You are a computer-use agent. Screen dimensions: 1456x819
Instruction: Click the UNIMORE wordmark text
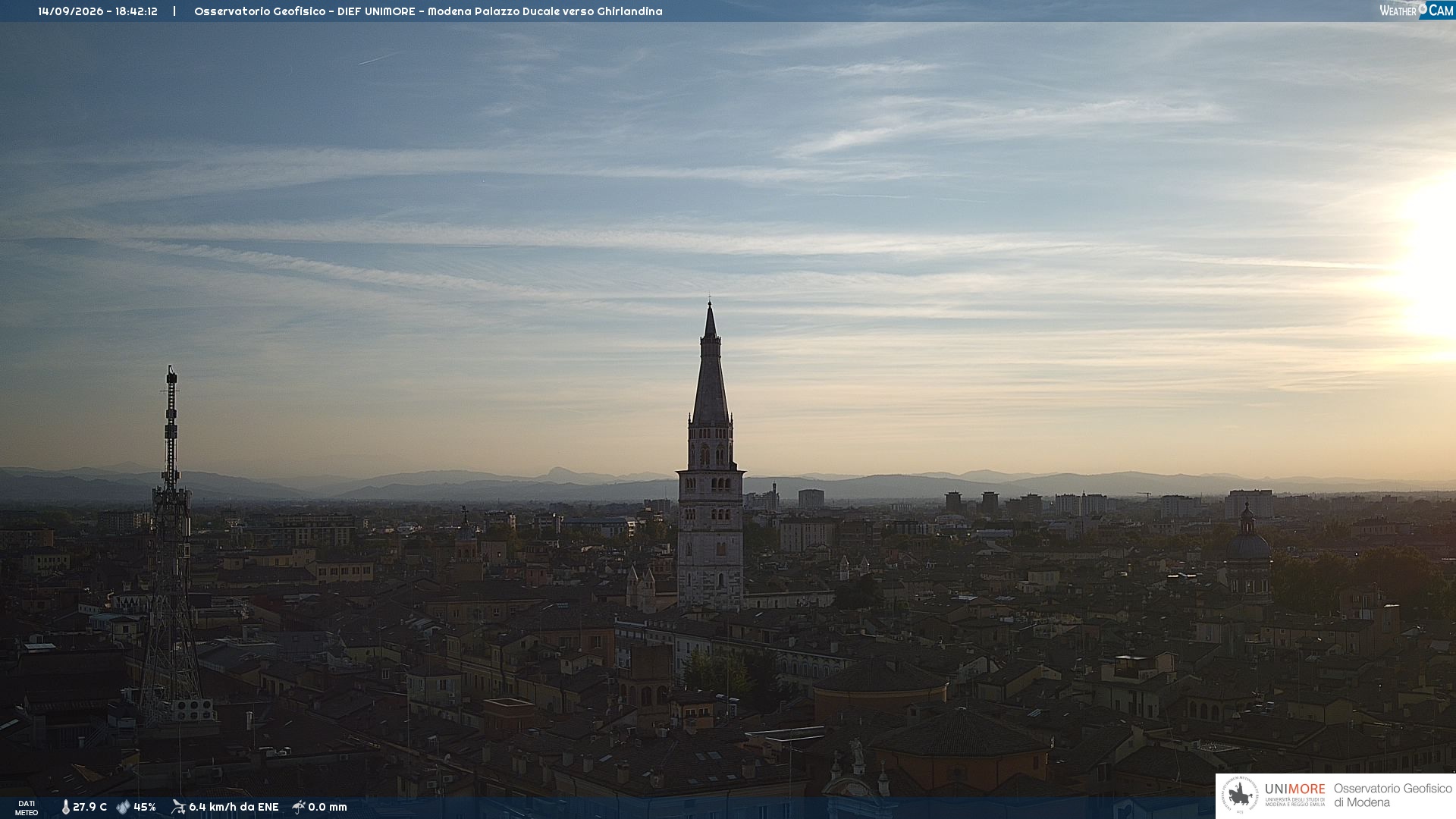click(1294, 789)
